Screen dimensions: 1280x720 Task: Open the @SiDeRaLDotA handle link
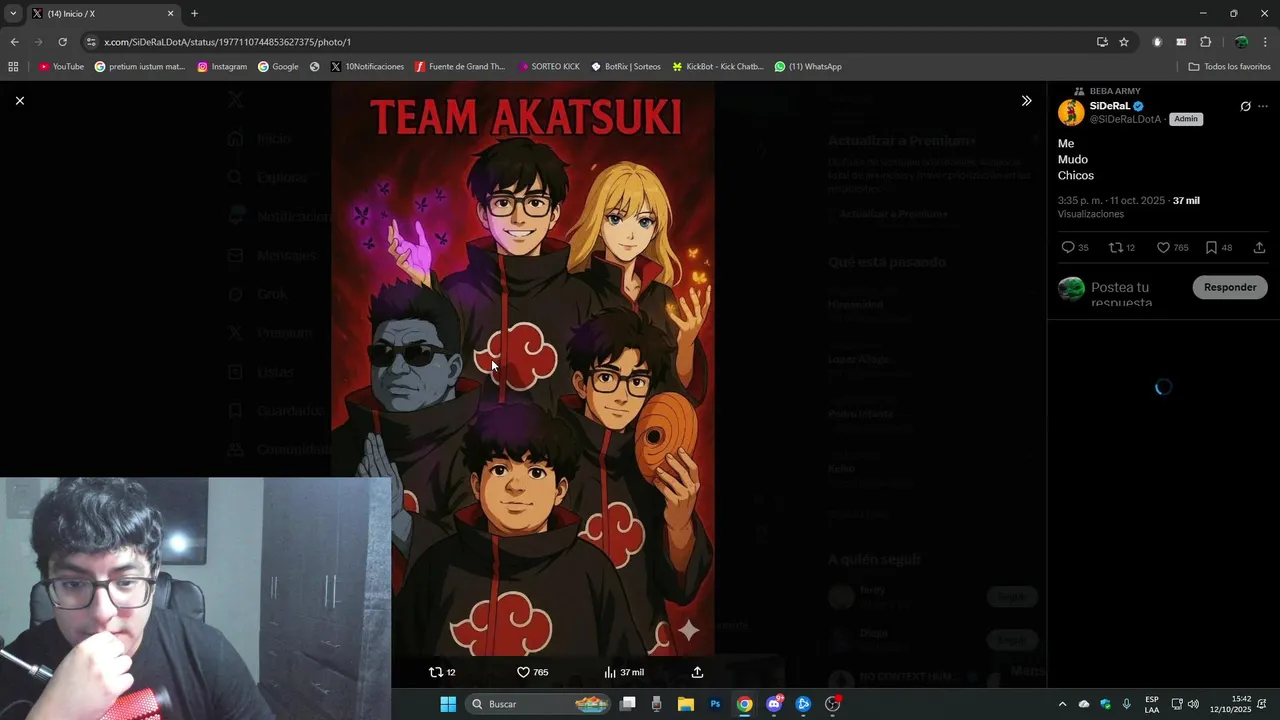coord(1125,119)
